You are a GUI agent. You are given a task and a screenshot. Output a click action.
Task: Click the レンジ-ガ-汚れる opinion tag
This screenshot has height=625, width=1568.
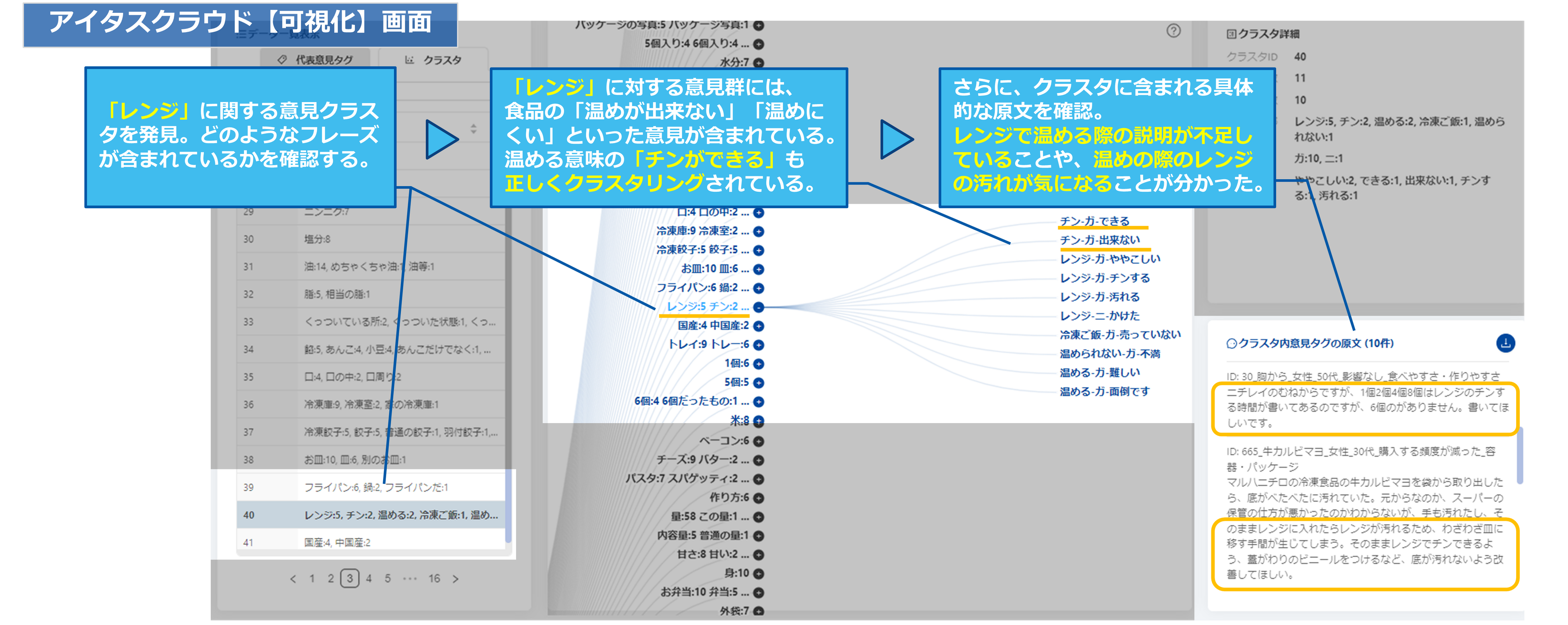(1099, 297)
